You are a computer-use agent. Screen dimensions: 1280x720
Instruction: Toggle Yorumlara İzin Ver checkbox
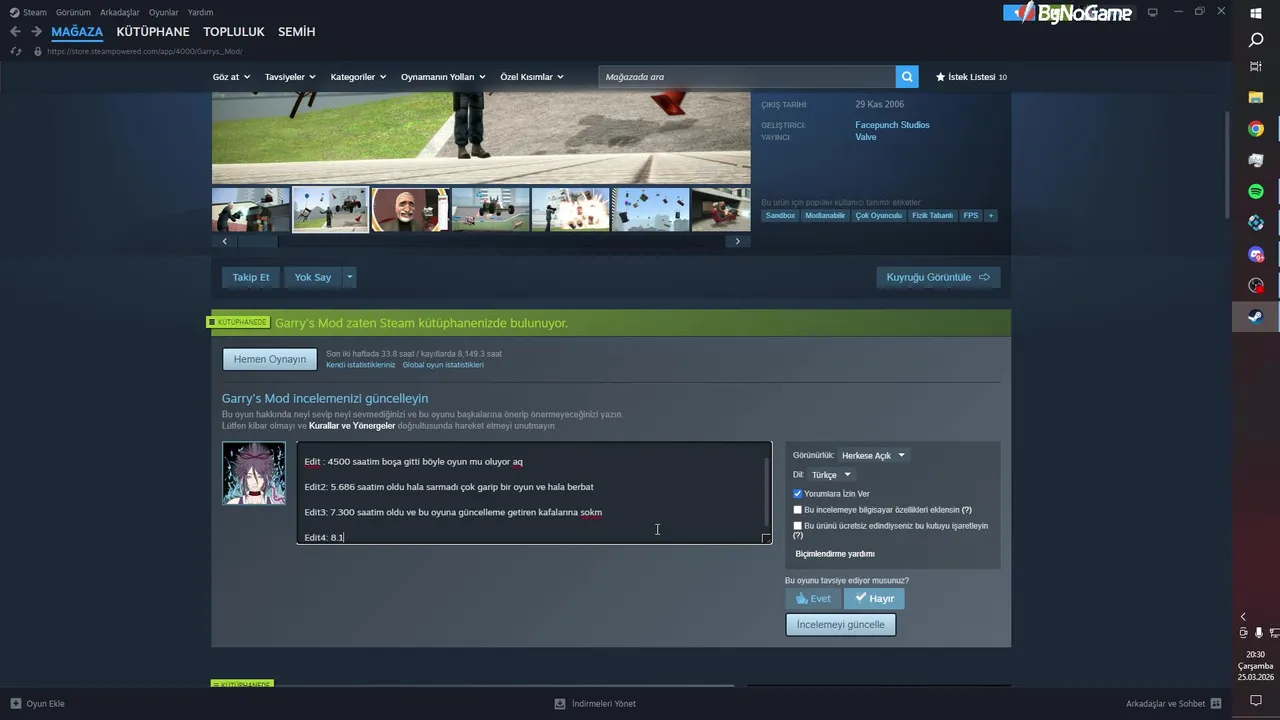coord(798,494)
